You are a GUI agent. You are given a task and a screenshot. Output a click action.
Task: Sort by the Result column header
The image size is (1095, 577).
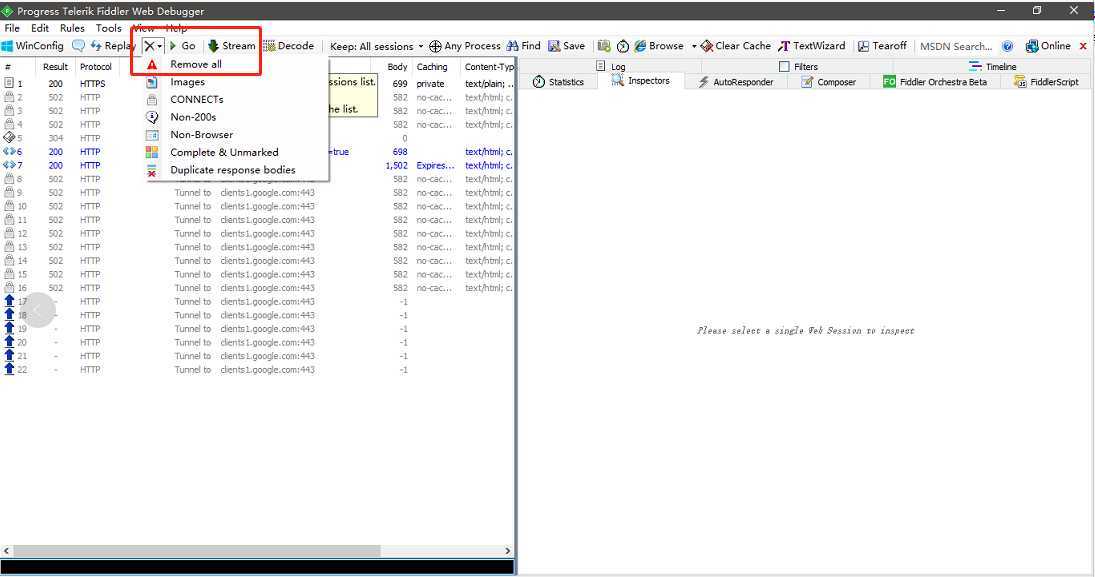tap(55, 67)
